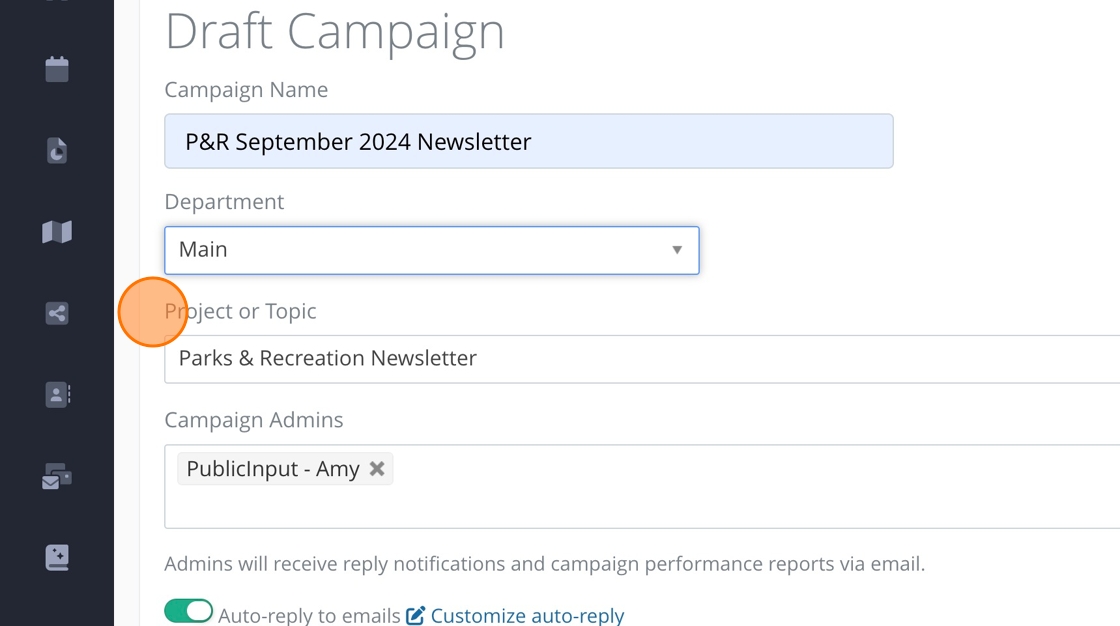Click the Auto-reply to emails label text
This screenshot has width=1120, height=626.
click(x=309, y=616)
